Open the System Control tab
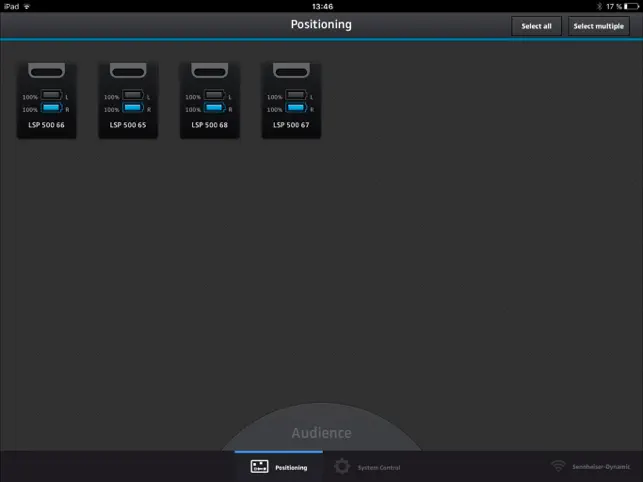Image resolution: width=643 pixels, height=482 pixels. [367, 467]
